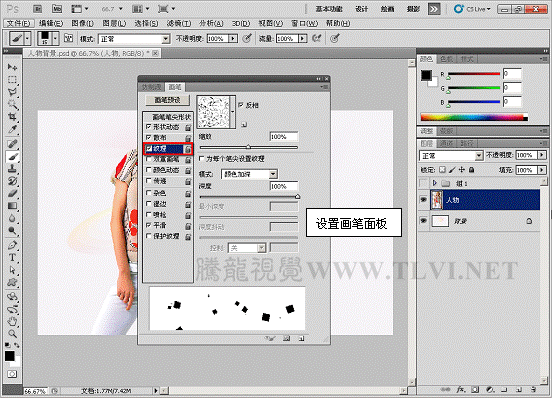The width and height of the screenshot is (552, 398).
Task: Toggle the brush panel button in options bar
Action: click(68, 38)
